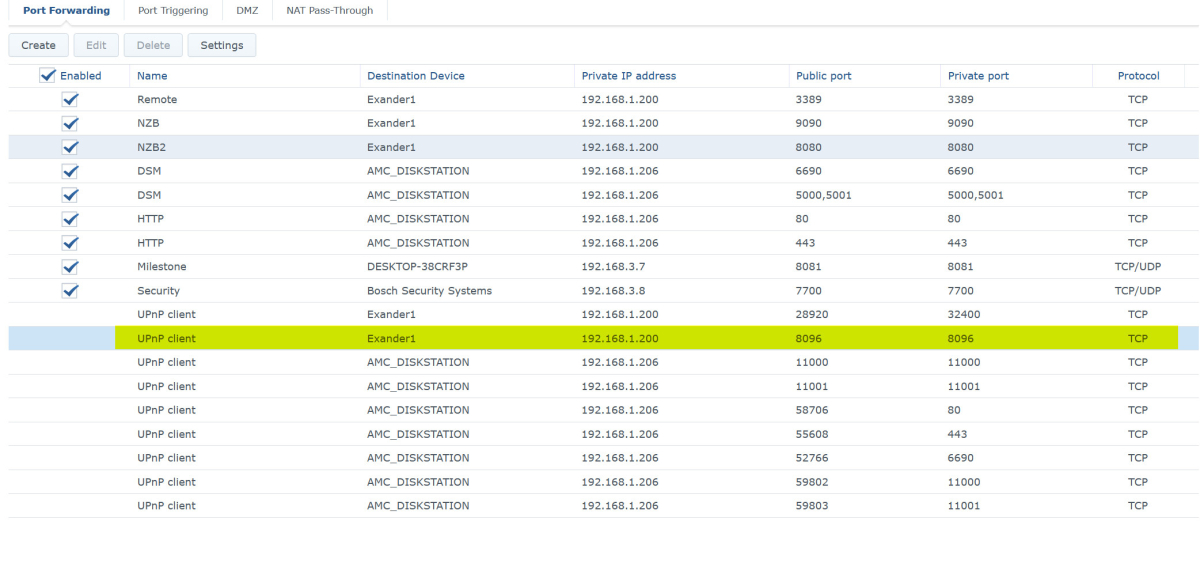This screenshot has width=1200, height=571.
Task: Uncheck the Remote rule checkbox
Action: (x=70, y=100)
